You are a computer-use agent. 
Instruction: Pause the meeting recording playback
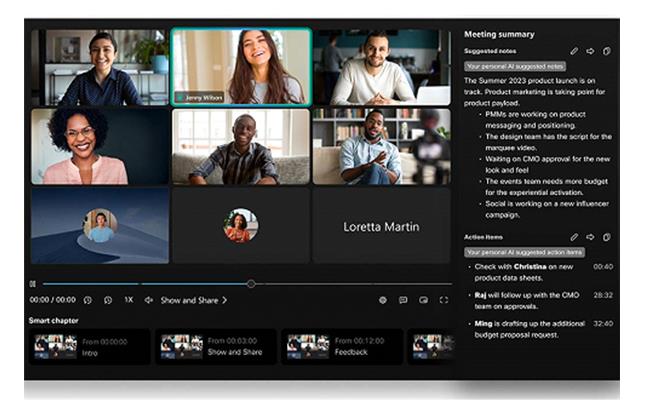click(x=33, y=284)
